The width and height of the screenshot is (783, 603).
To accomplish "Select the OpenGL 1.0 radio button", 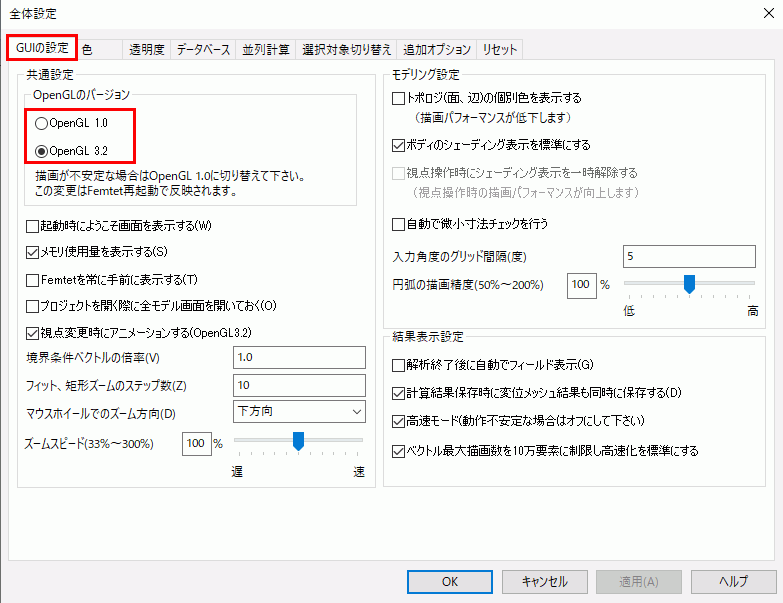I will coord(41,124).
